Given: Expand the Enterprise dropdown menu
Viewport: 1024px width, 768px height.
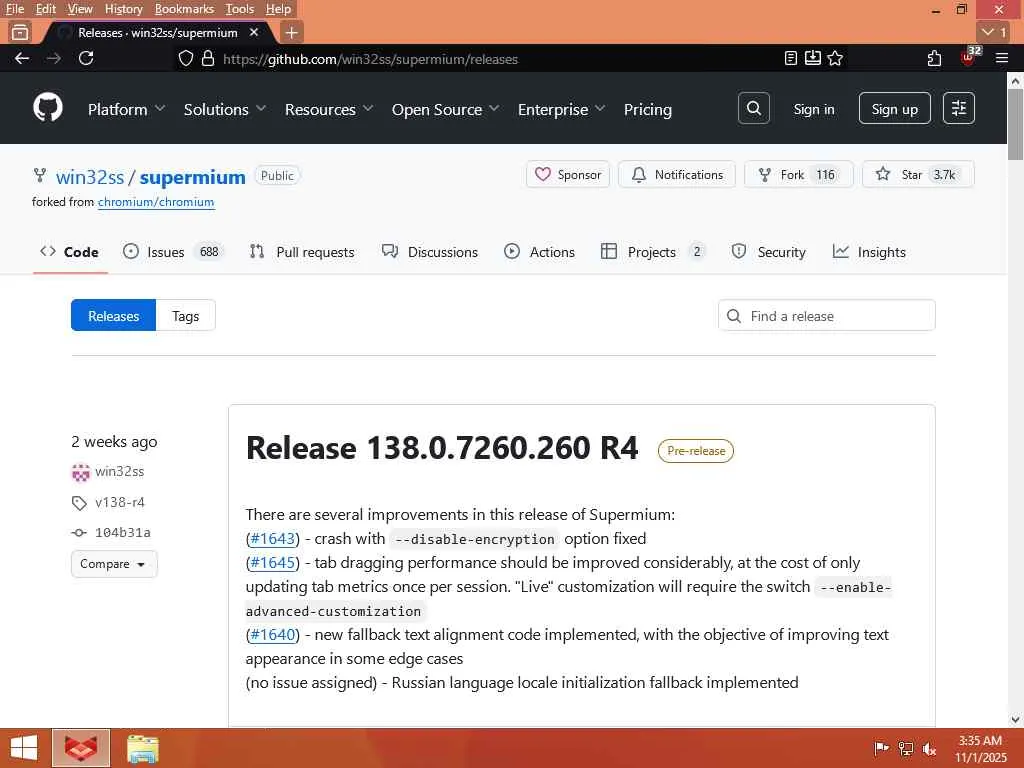Looking at the screenshot, I should coord(562,110).
